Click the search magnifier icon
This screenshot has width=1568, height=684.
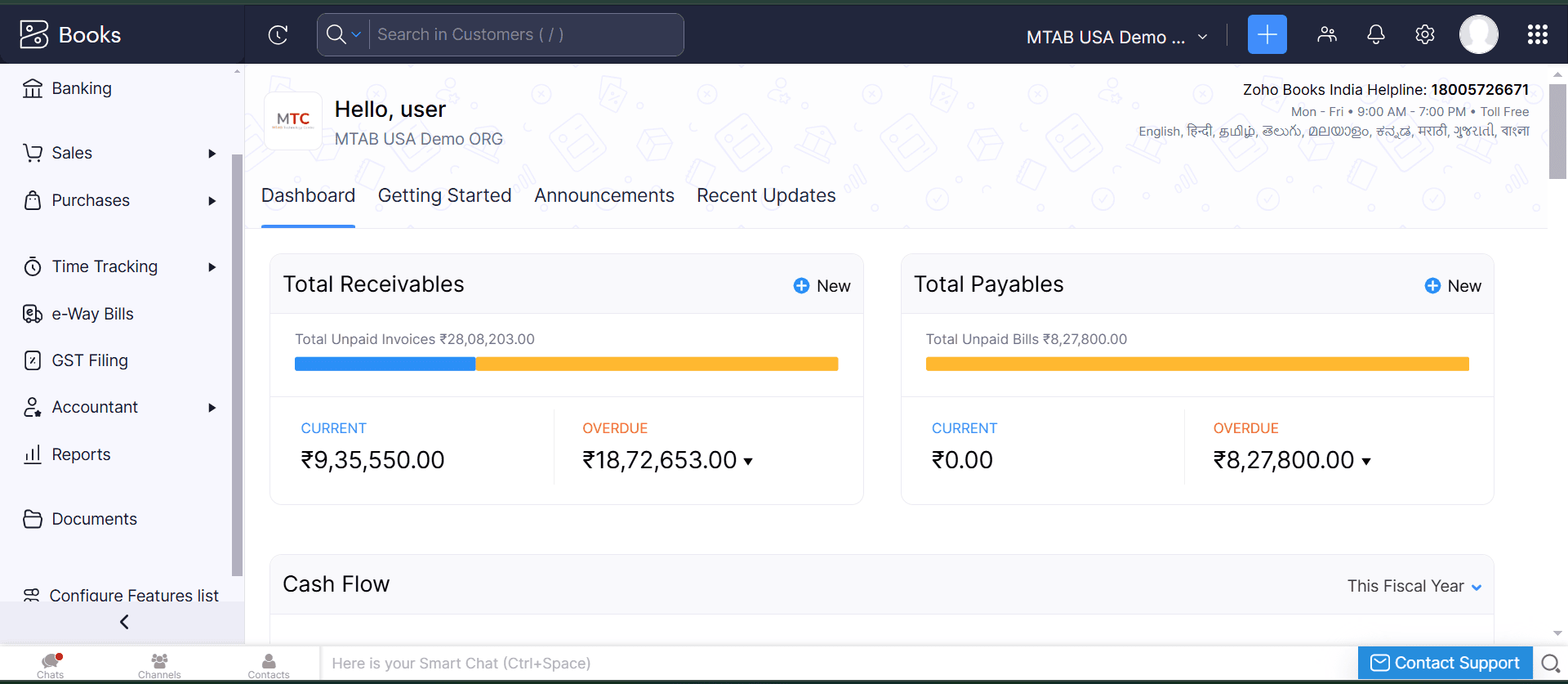(336, 34)
